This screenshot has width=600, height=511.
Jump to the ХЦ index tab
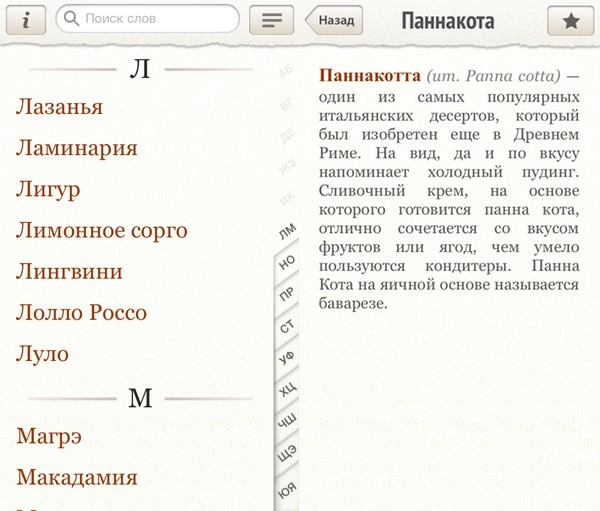pos(286,390)
